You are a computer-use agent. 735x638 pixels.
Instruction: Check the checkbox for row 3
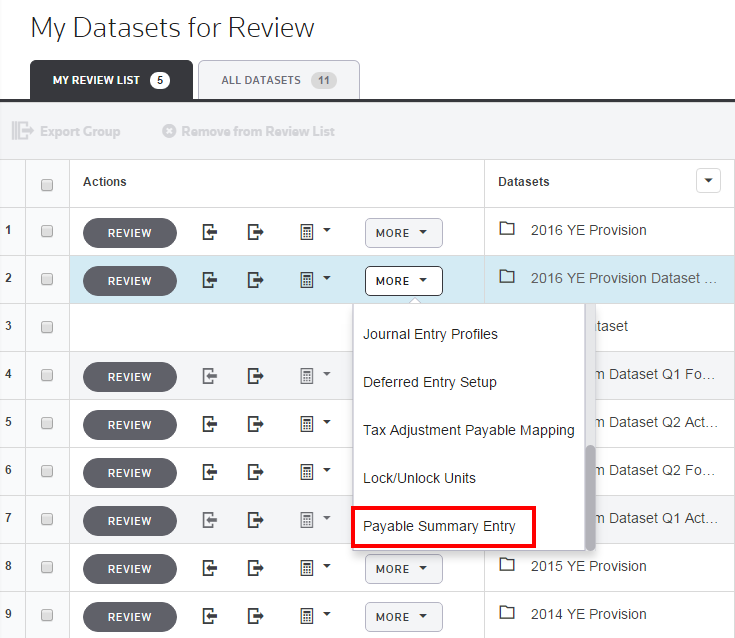point(47,328)
